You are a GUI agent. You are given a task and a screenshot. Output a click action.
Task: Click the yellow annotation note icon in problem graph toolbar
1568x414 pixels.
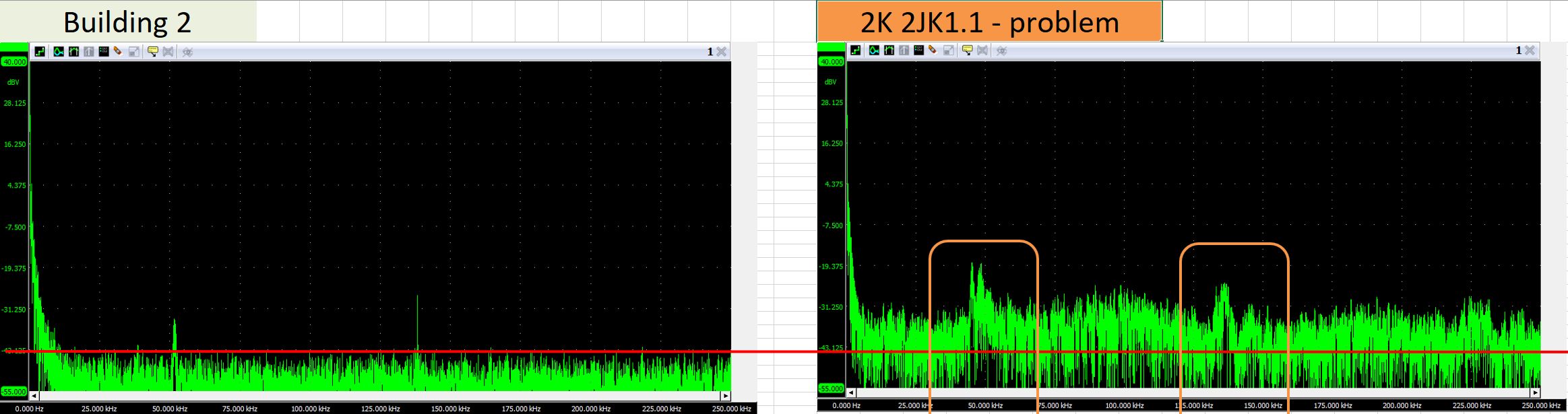point(967,50)
